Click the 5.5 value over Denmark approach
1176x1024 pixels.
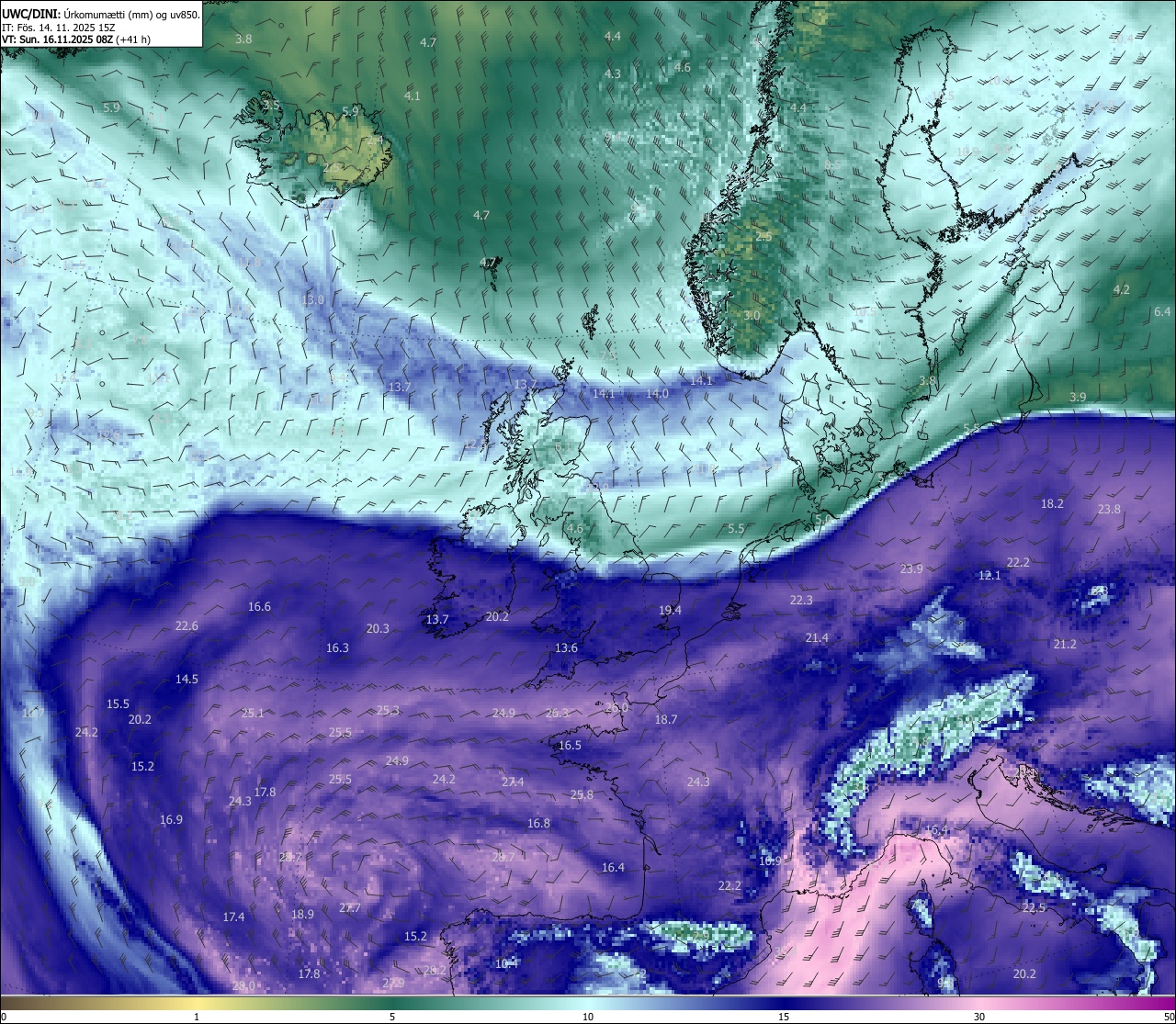(x=736, y=529)
